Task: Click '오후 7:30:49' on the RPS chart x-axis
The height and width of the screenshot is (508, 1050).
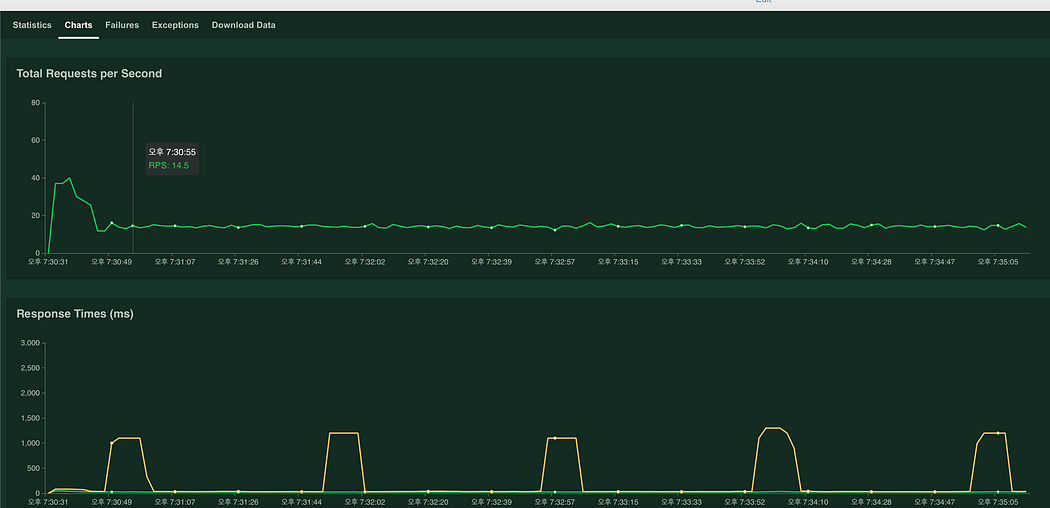Action: tap(112, 262)
